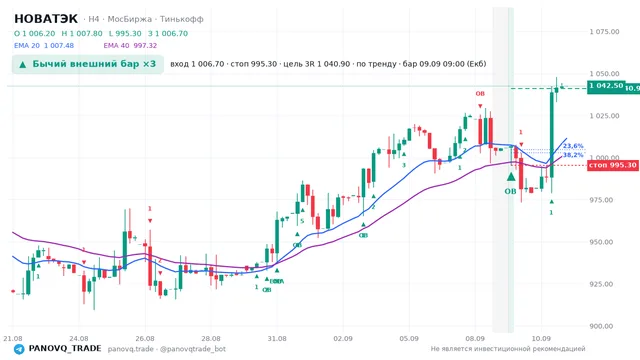Click the Тинькофф broker label
Screen dimensions: 640x360
pos(182,19)
